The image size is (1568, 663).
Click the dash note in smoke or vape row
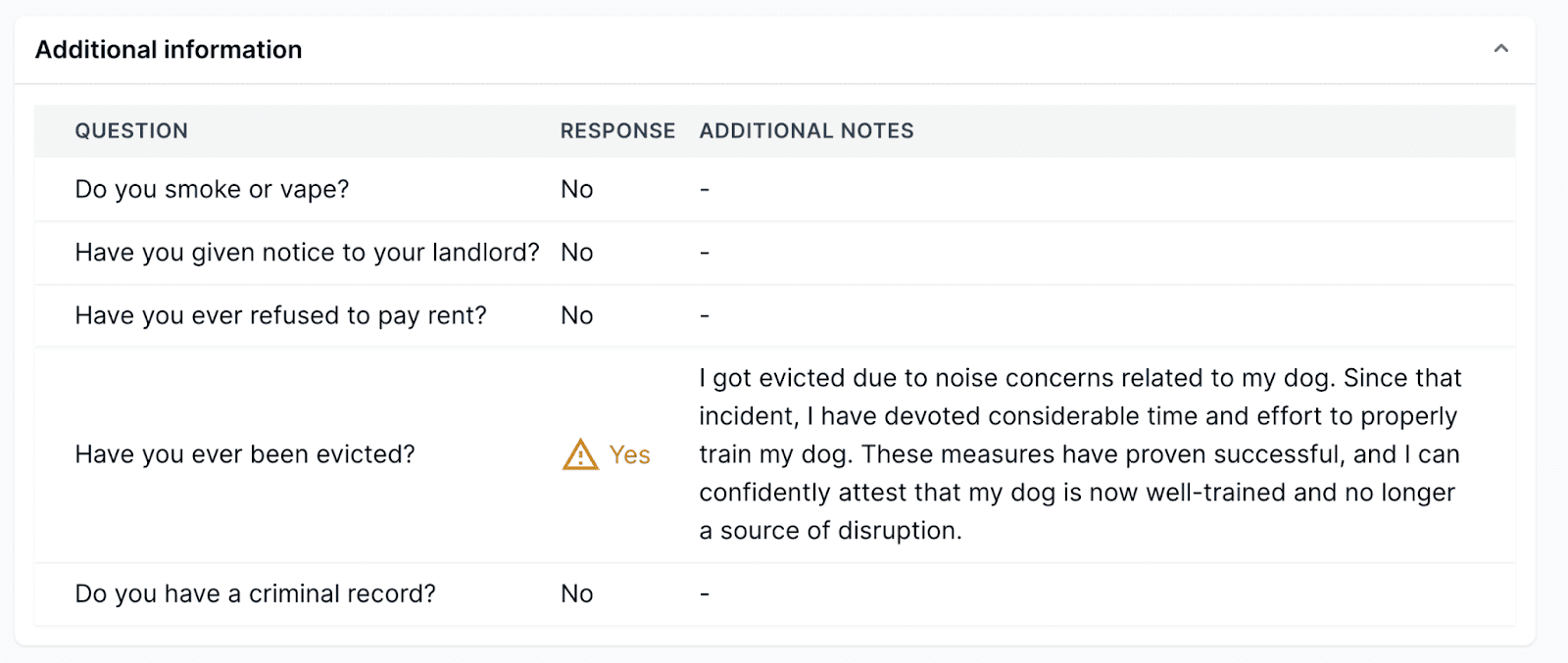tap(705, 189)
